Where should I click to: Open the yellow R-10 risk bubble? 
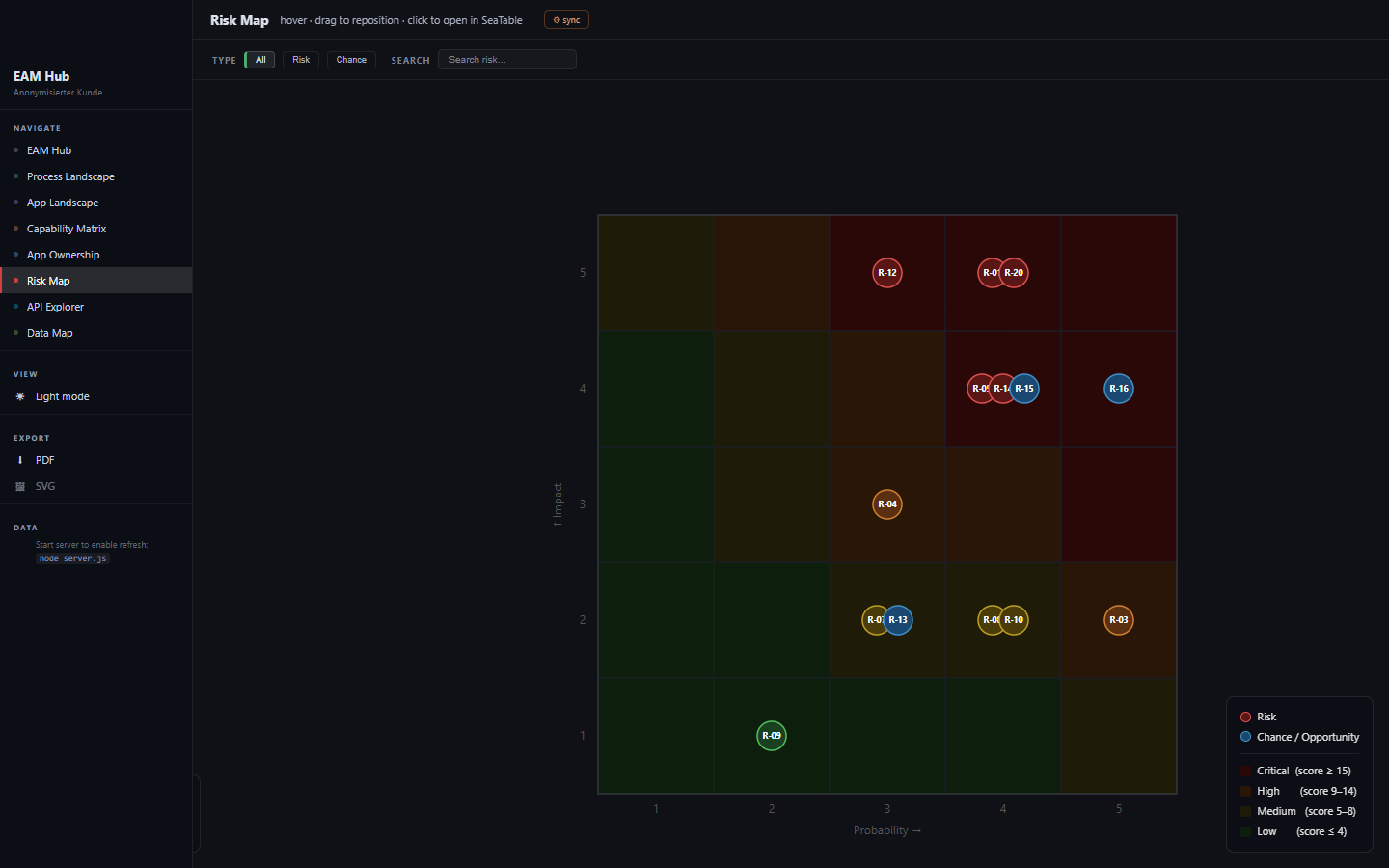[1014, 620]
